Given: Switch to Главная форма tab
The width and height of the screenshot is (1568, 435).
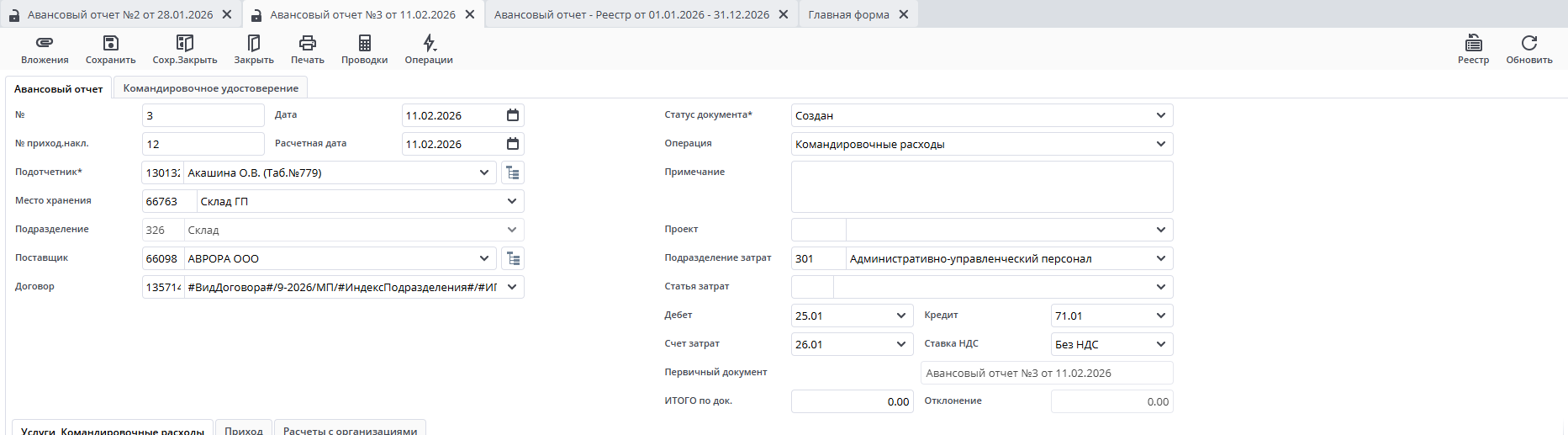Looking at the screenshot, I should tap(848, 14).
